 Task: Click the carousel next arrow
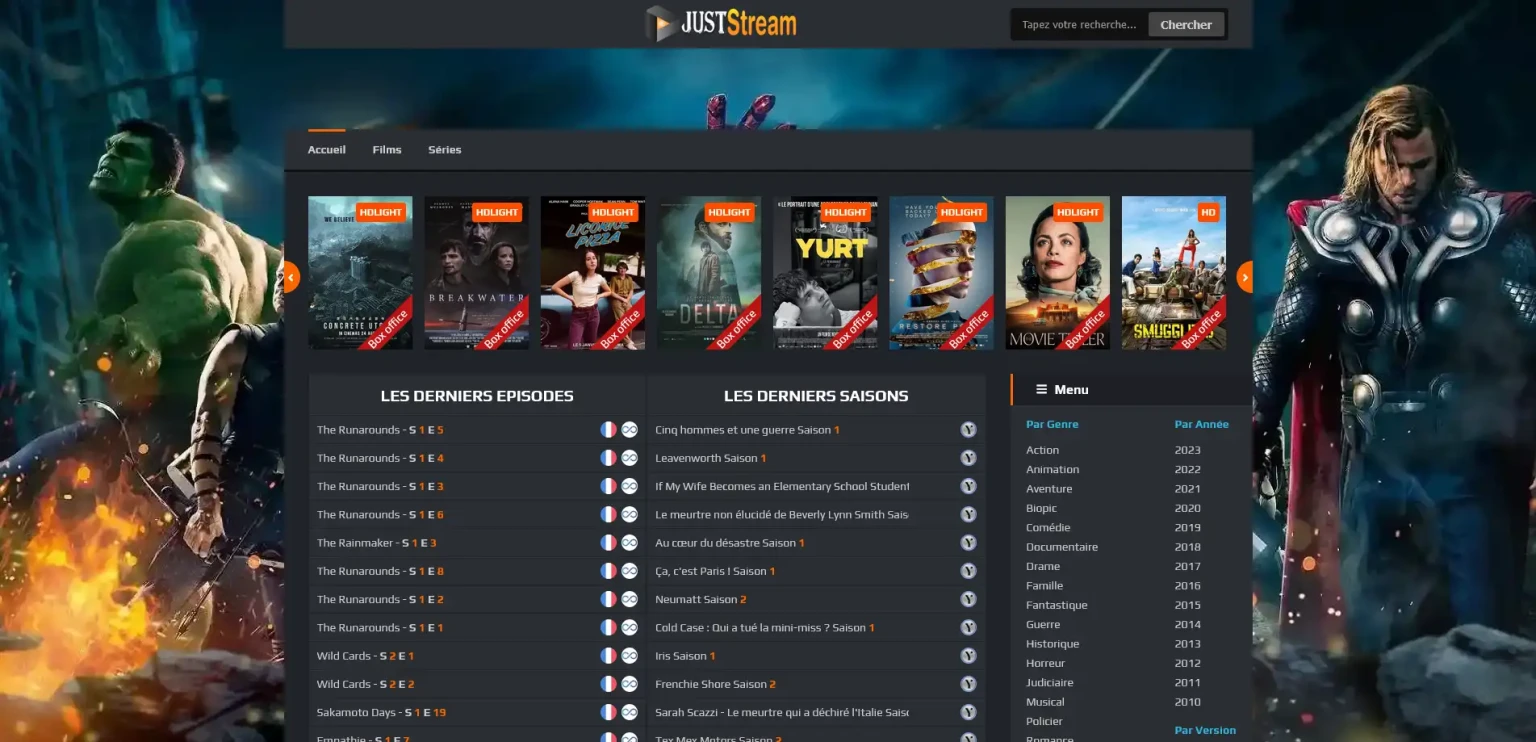(x=1245, y=277)
